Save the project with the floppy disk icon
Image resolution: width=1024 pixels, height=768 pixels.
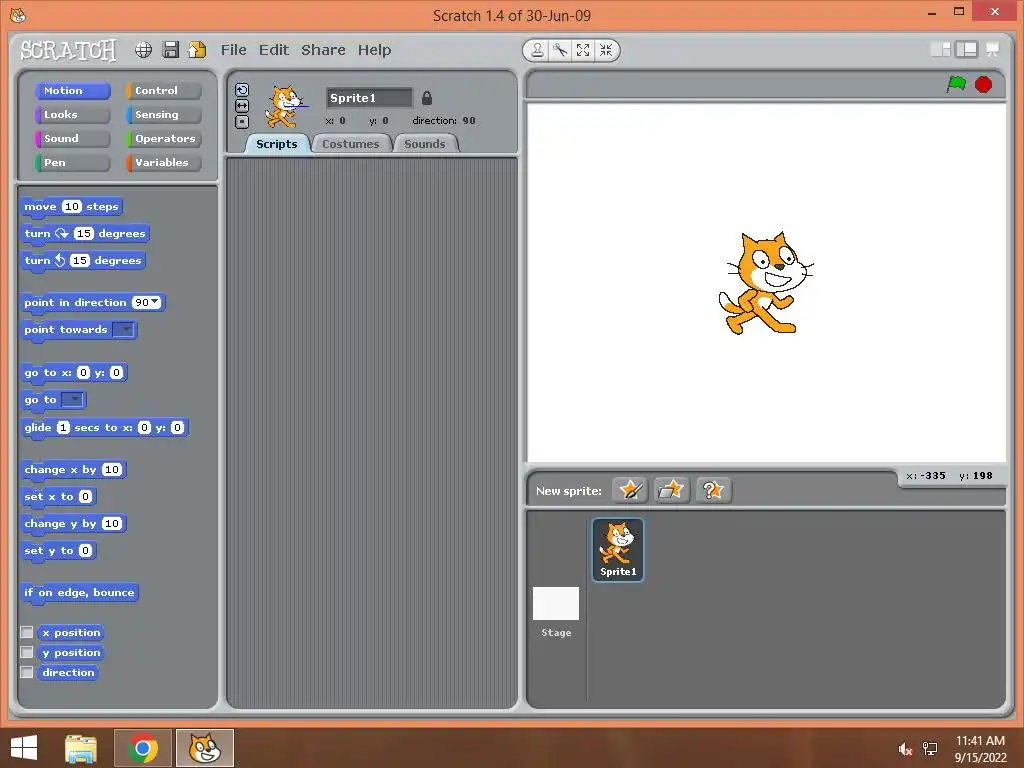(170, 50)
